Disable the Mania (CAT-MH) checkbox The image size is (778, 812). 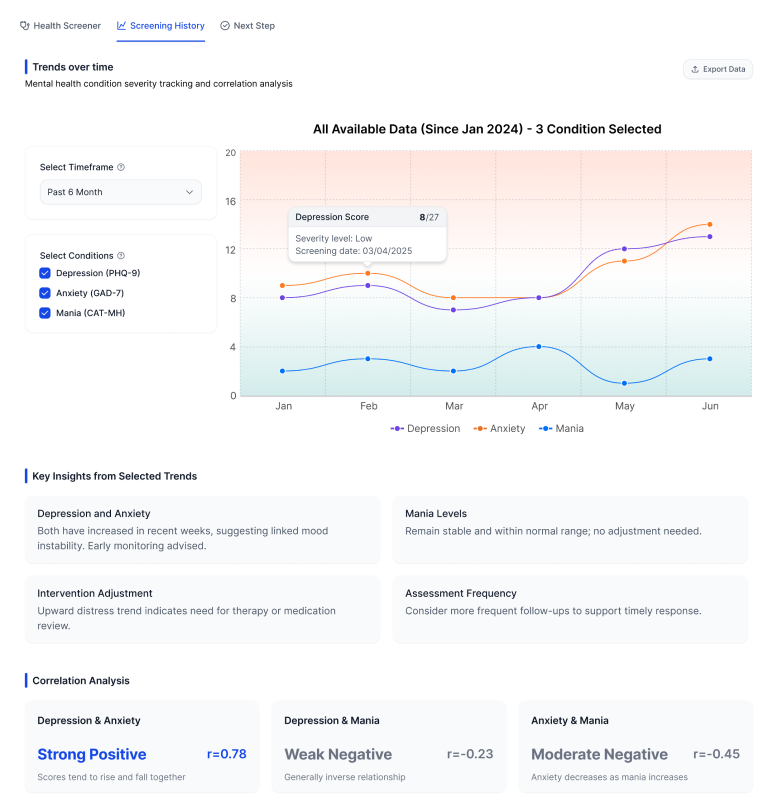(x=45, y=313)
